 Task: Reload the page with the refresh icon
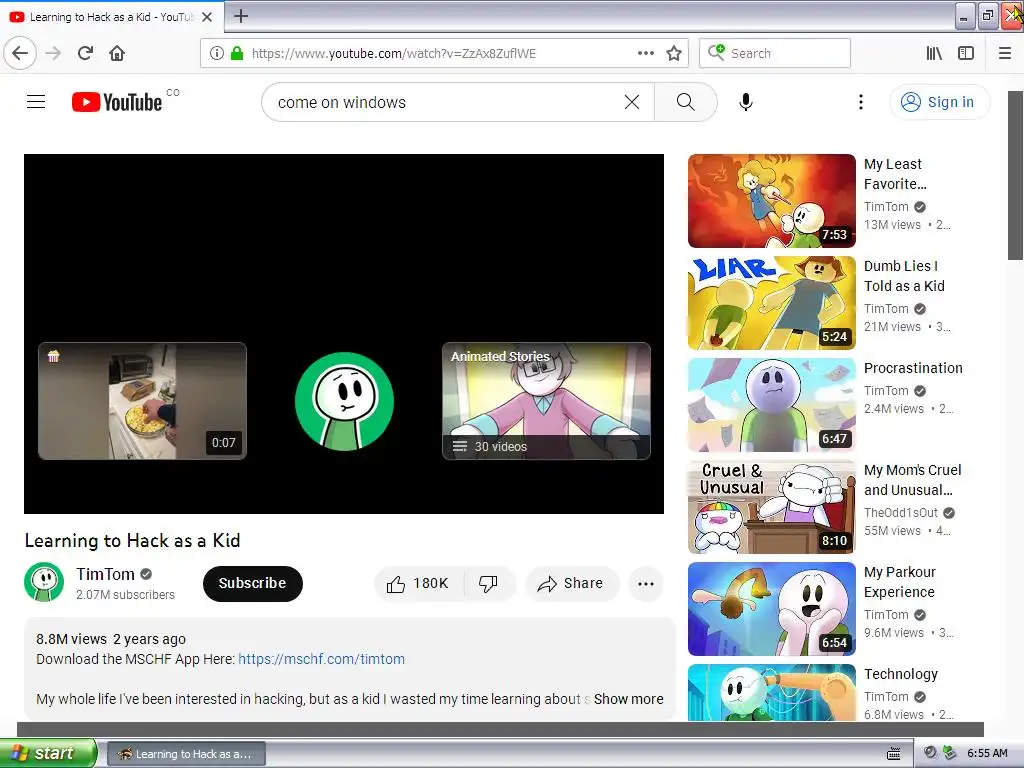[x=86, y=53]
